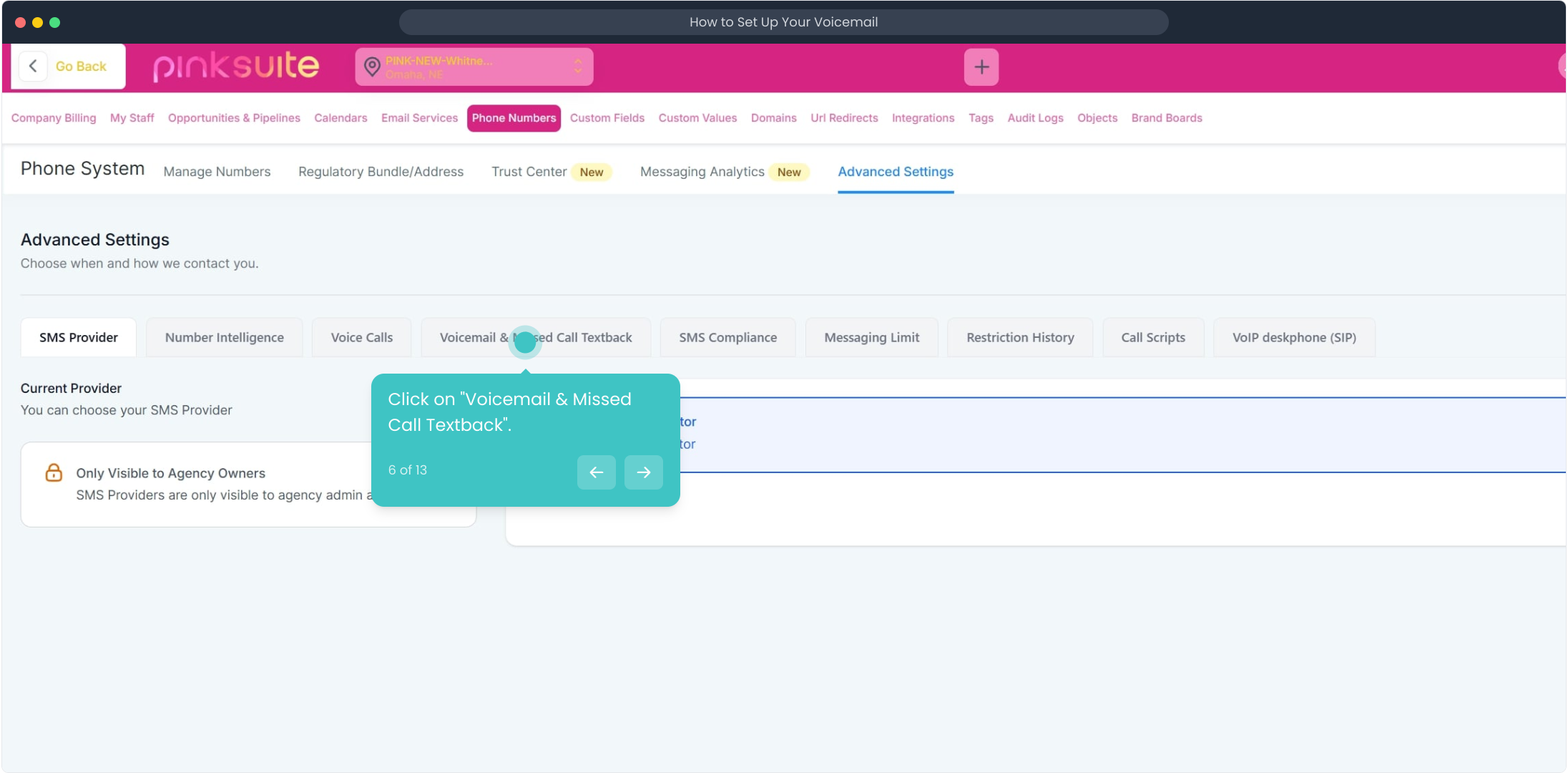This screenshot has height=773, width=1568.
Task: Switch to Regulatory Bundle/Address tab
Action: click(x=381, y=172)
